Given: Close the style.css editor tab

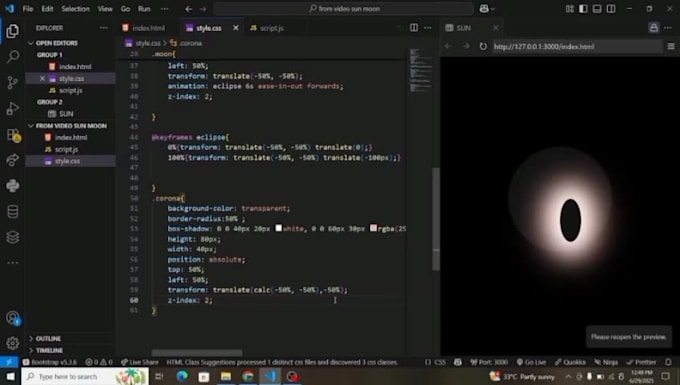Looking at the screenshot, I should coord(236,28).
